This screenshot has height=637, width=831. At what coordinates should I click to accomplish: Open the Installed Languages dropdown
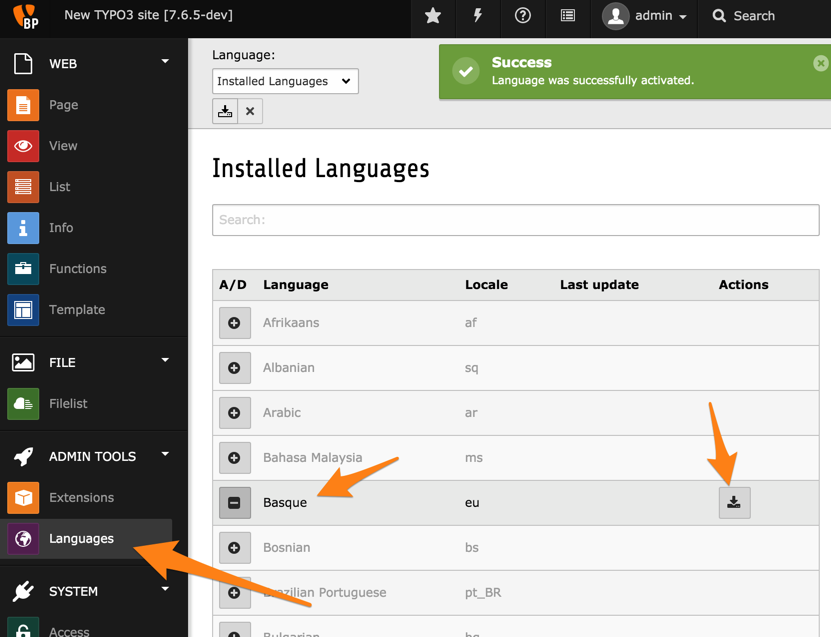point(285,81)
